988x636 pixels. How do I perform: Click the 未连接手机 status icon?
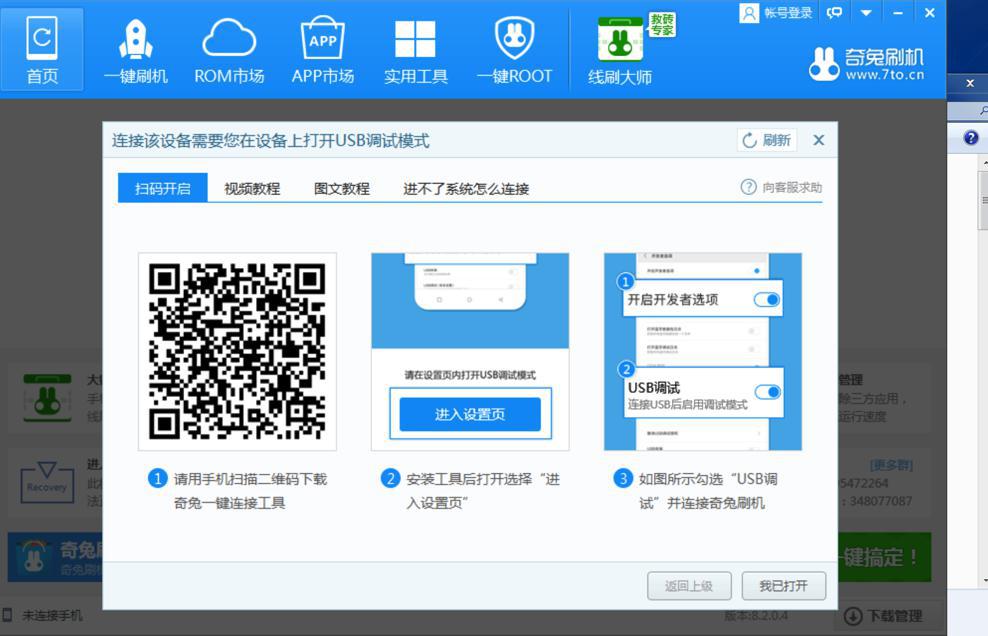[8, 615]
